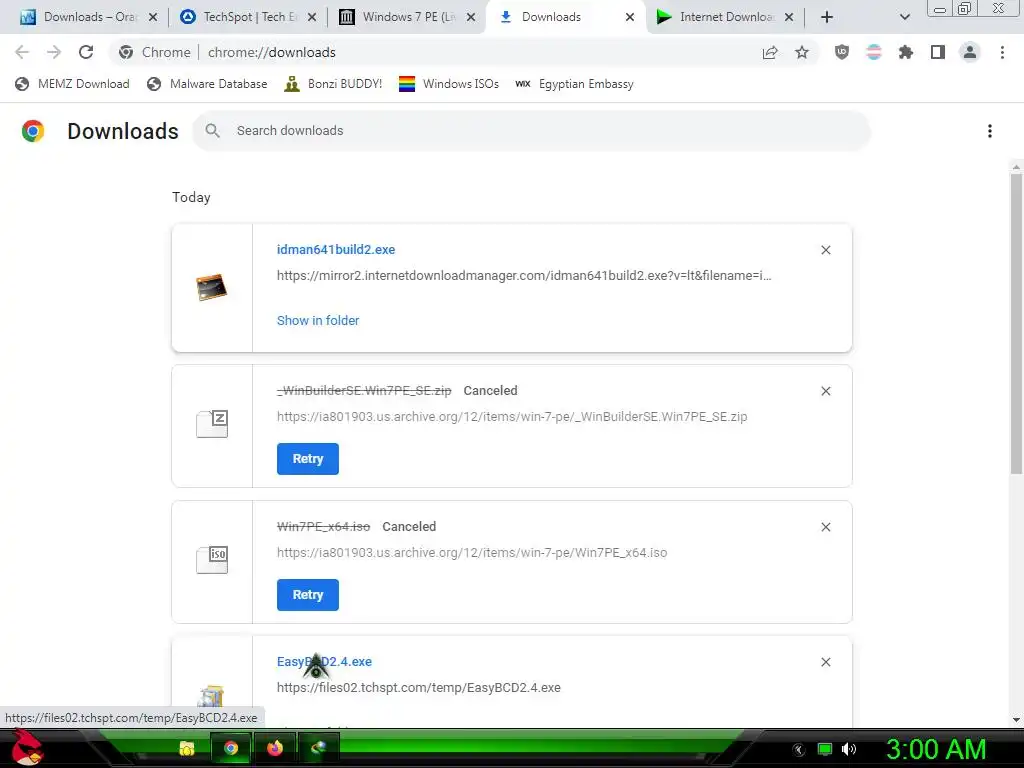This screenshot has width=1024, height=768.
Task: Click the 3:00 AM taskbar clock
Action: (936, 749)
